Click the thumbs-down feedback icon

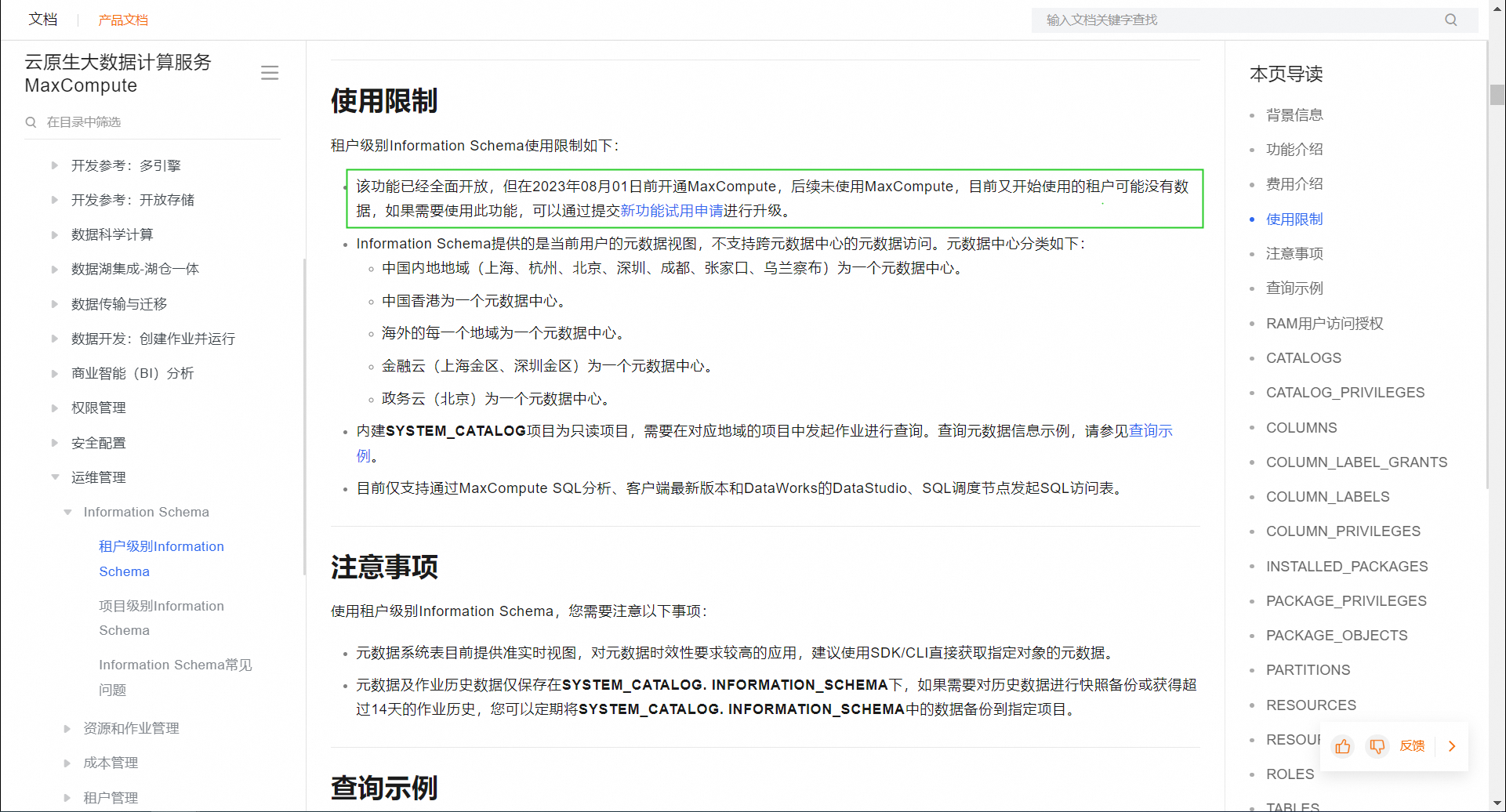tap(1377, 746)
